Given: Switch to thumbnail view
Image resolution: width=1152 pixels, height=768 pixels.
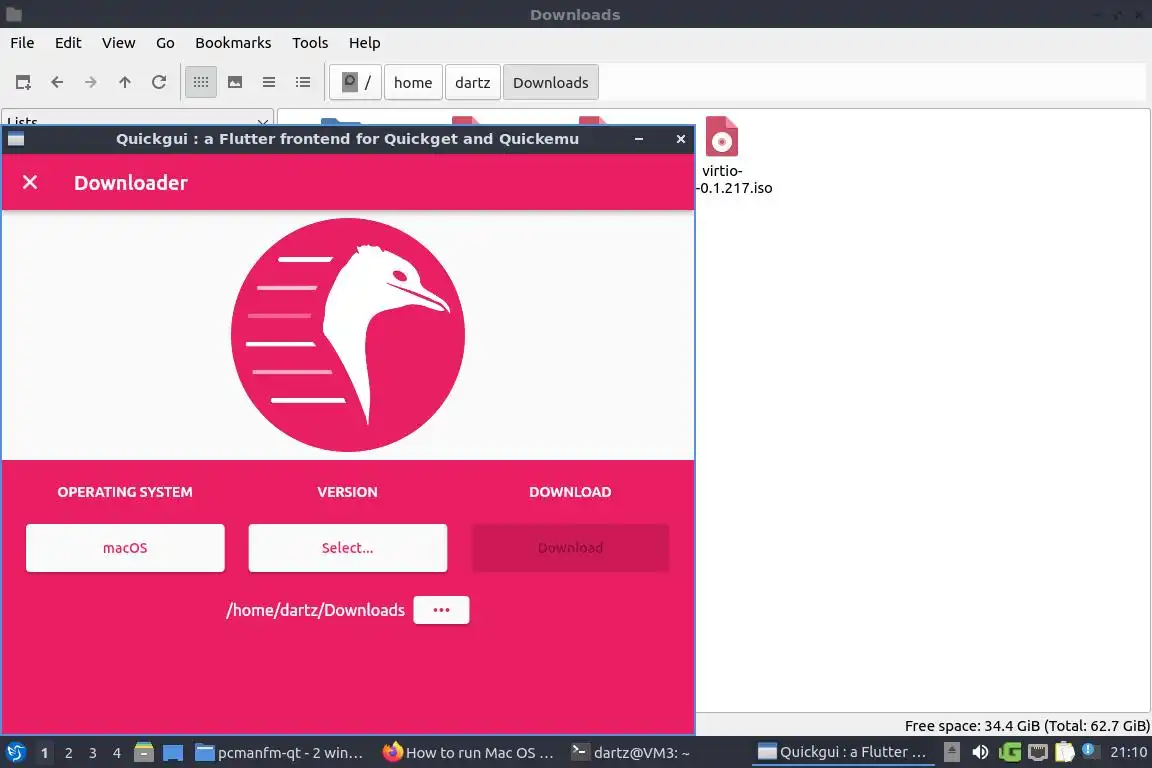Looking at the screenshot, I should 235,82.
